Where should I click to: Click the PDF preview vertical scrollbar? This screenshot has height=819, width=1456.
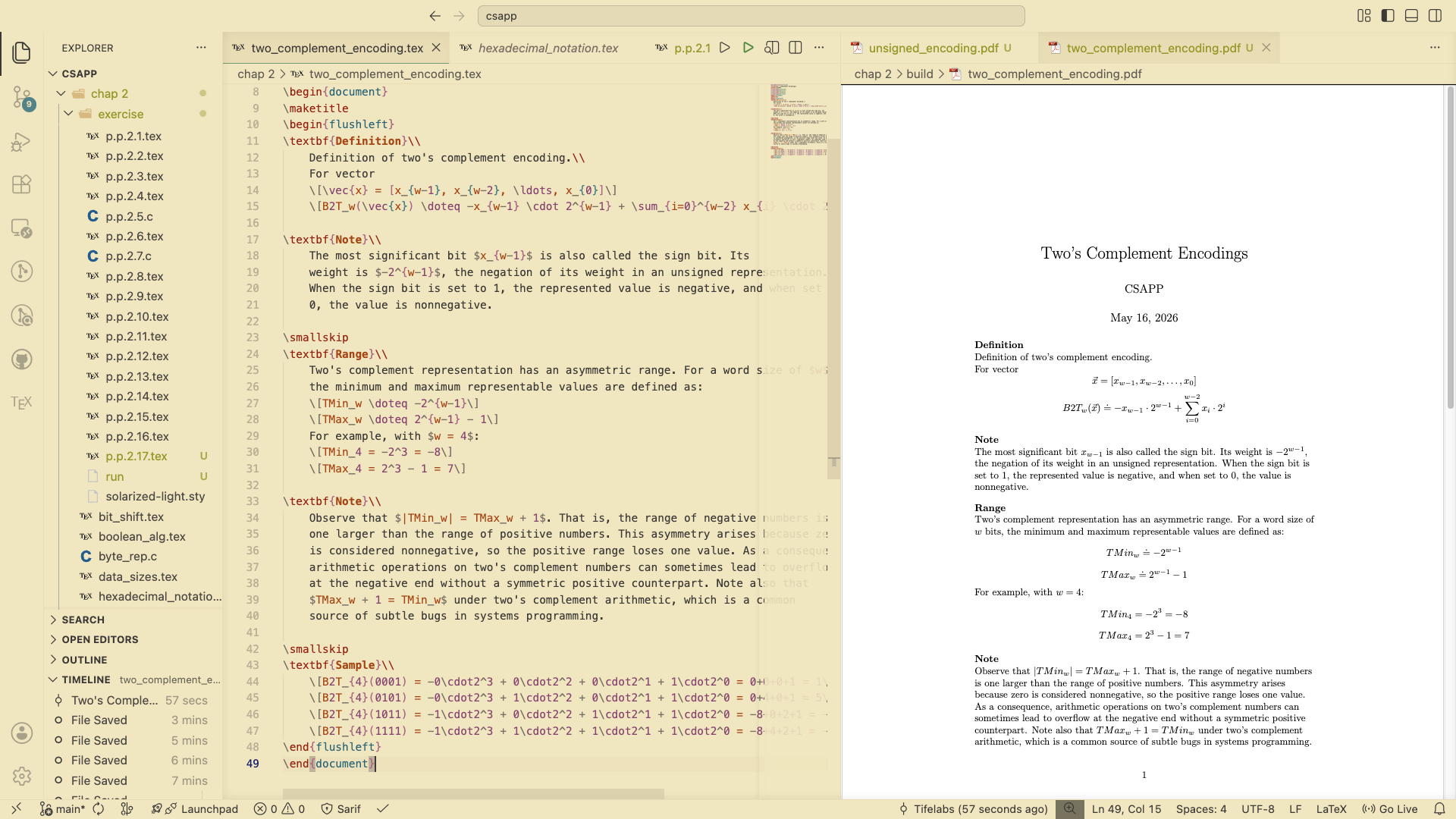point(1450,246)
